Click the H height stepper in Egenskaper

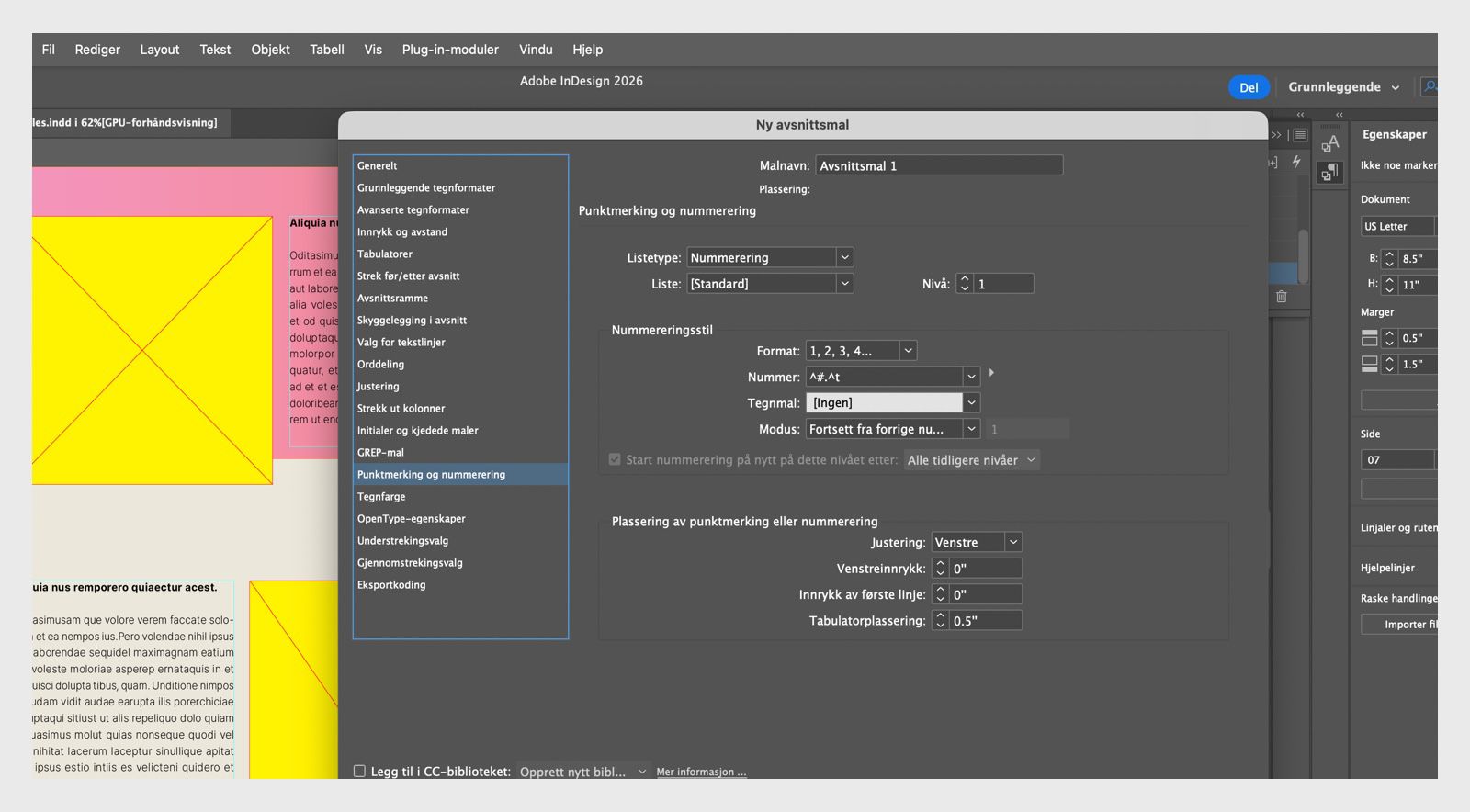[1389, 285]
